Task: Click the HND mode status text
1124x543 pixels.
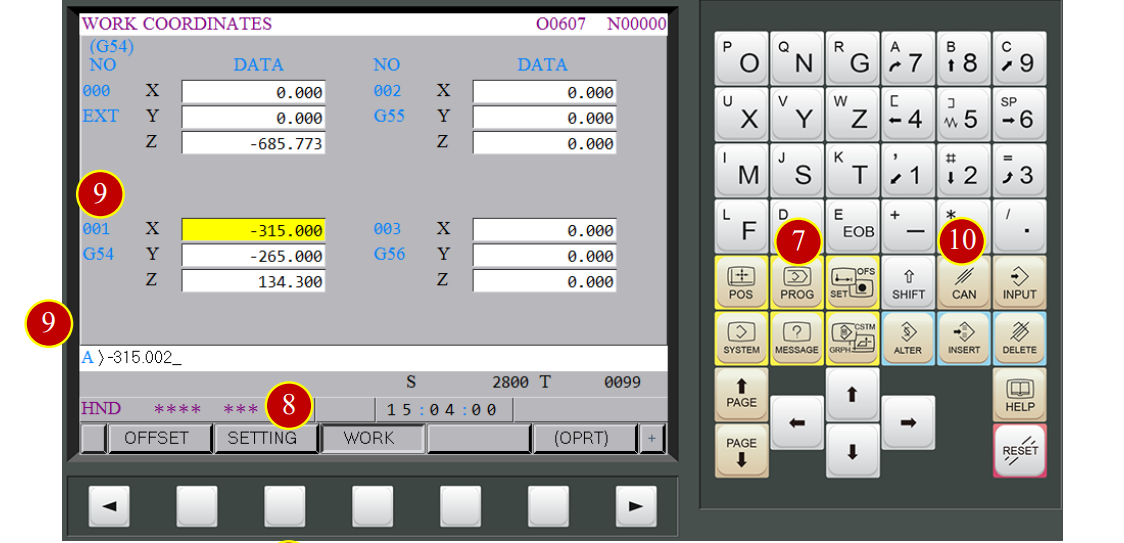Action: pos(101,409)
